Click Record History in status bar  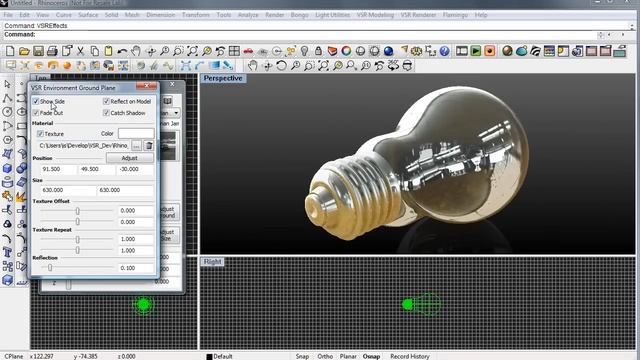point(410,356)
